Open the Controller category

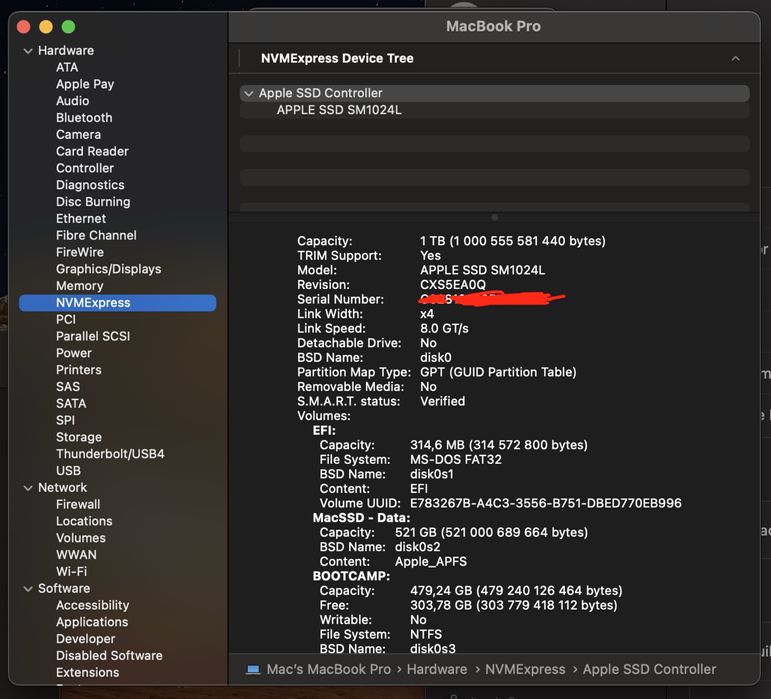(x=85, y=168)
